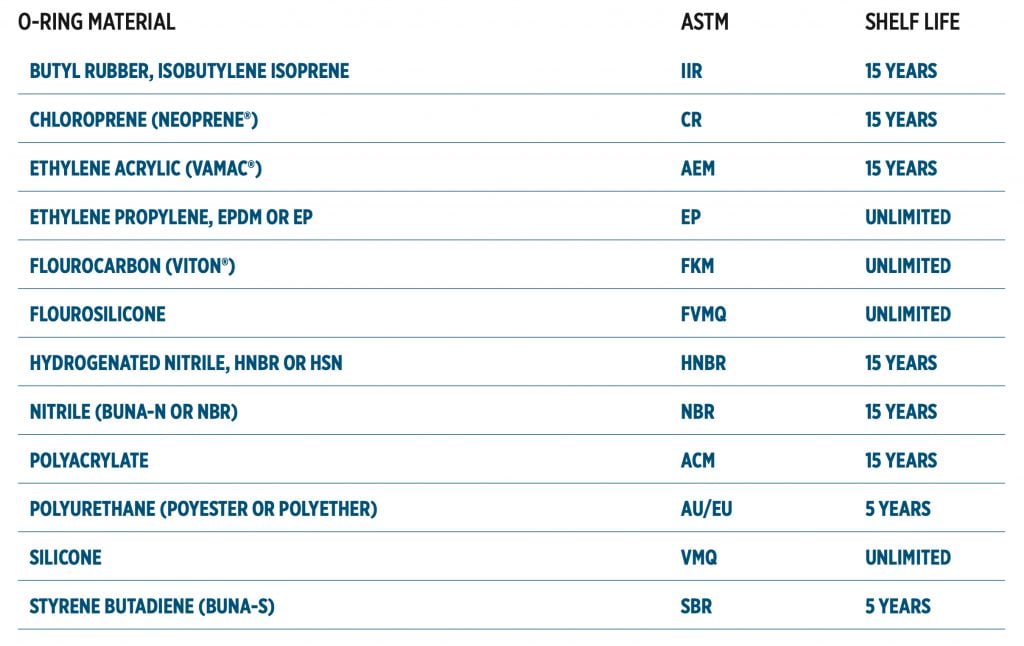The height and width of the screenshot is (646, 1024).
Task: Click the O-RING MATERIAL column header
Action: [97, 22]
